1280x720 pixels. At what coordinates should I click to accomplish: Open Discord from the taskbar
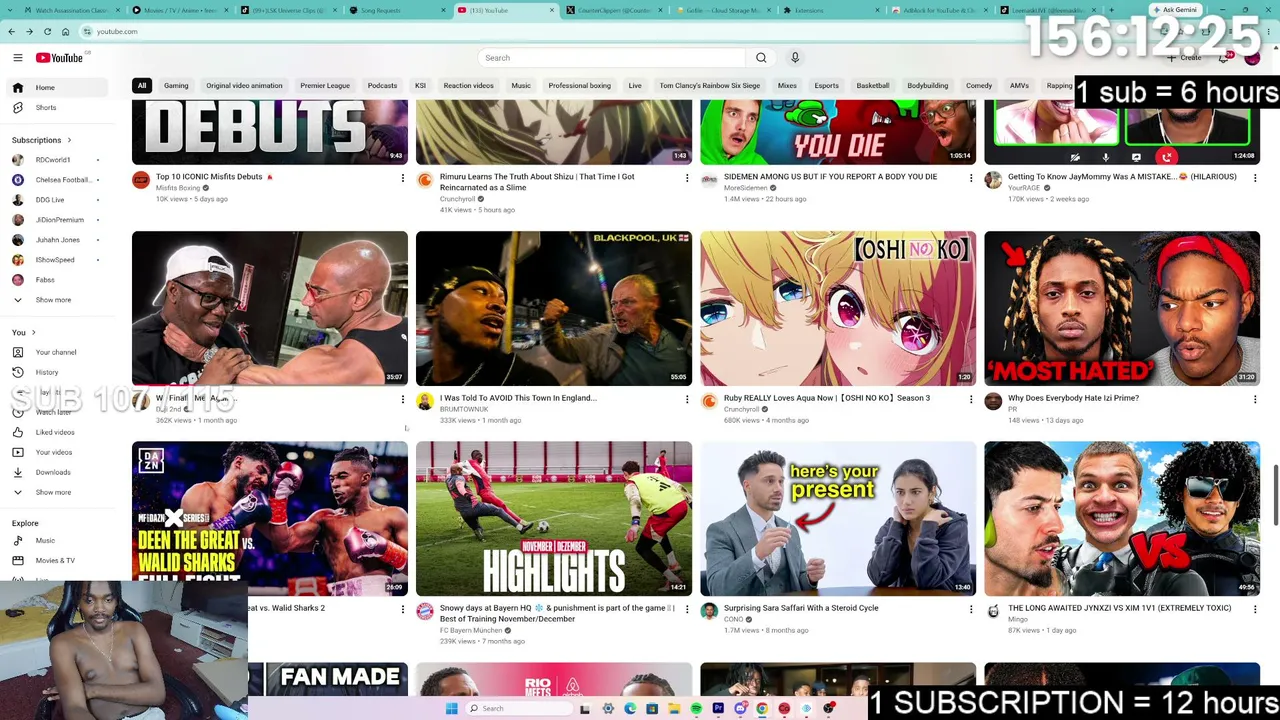click(740, 709)
